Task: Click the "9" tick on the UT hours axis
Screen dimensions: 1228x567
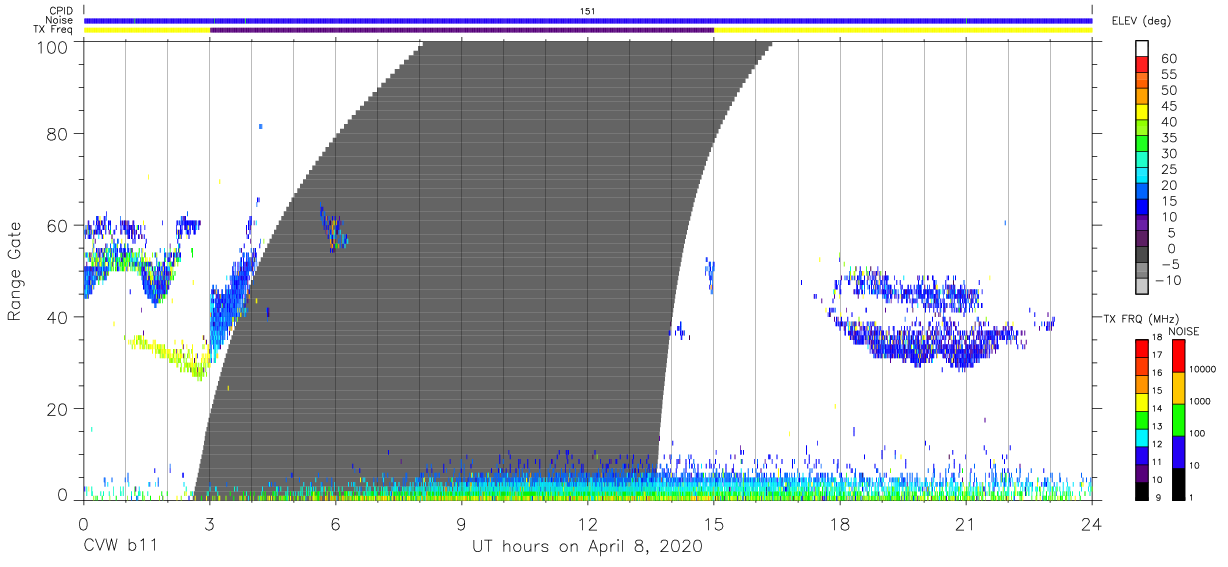Action: click(x=461, y=523)
